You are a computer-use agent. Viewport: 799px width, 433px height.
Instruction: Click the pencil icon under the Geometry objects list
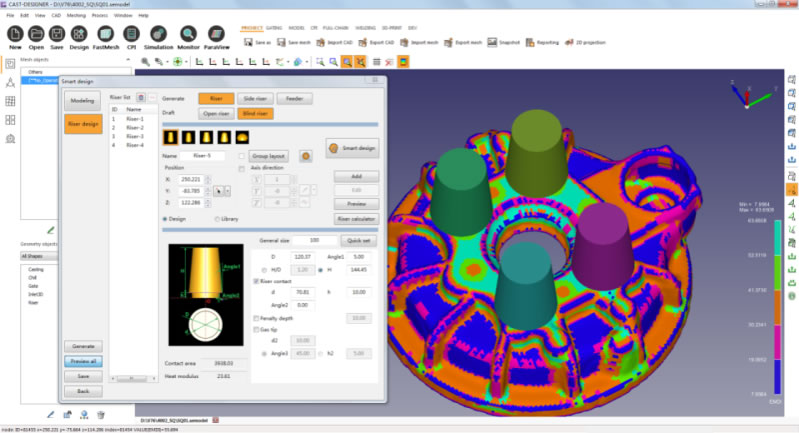coord(50,415)
